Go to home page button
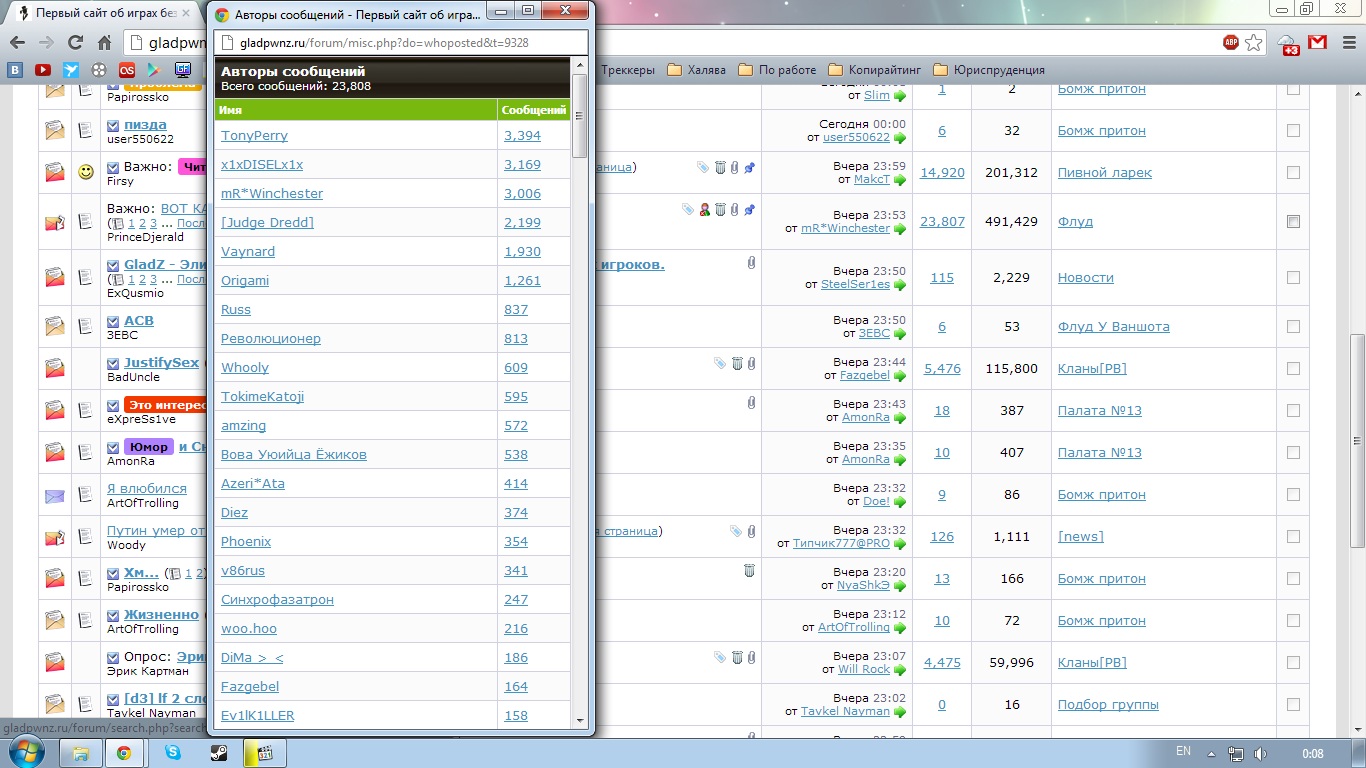This screenshot has width=1366, height=768. coord(104,42)
